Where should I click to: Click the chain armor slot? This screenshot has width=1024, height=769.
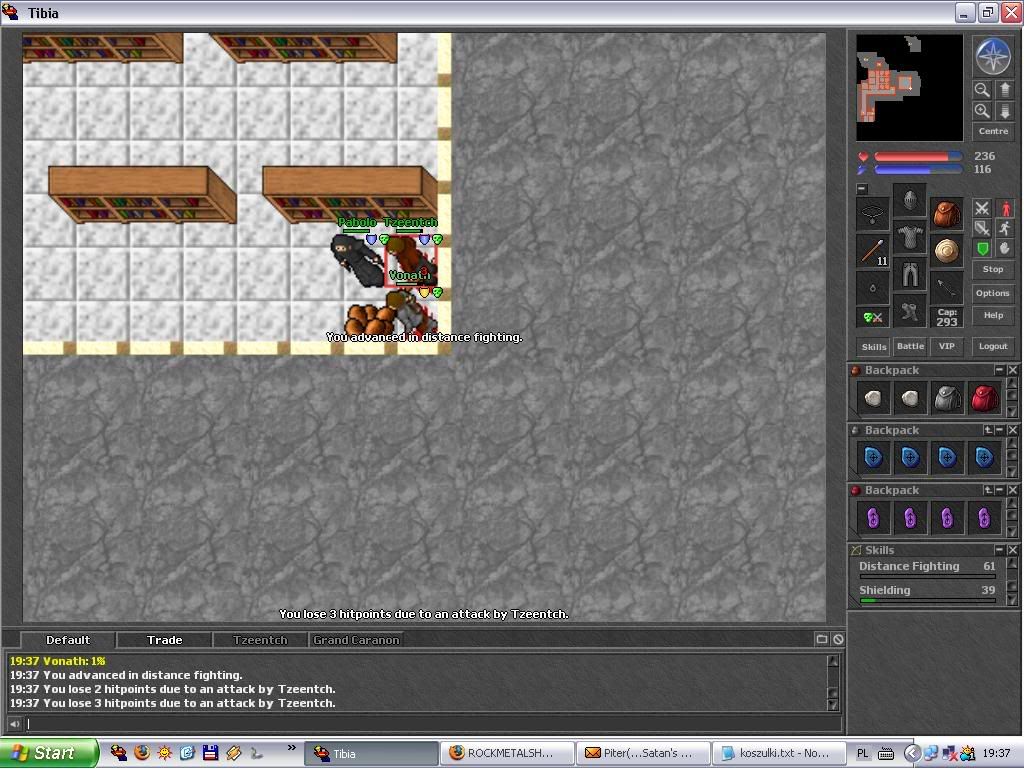910,237
